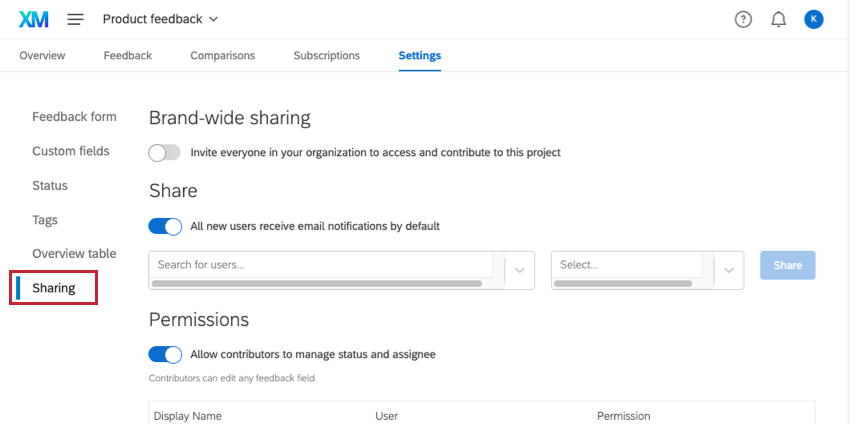Go to the Comparisons tab

coord(222,55)
